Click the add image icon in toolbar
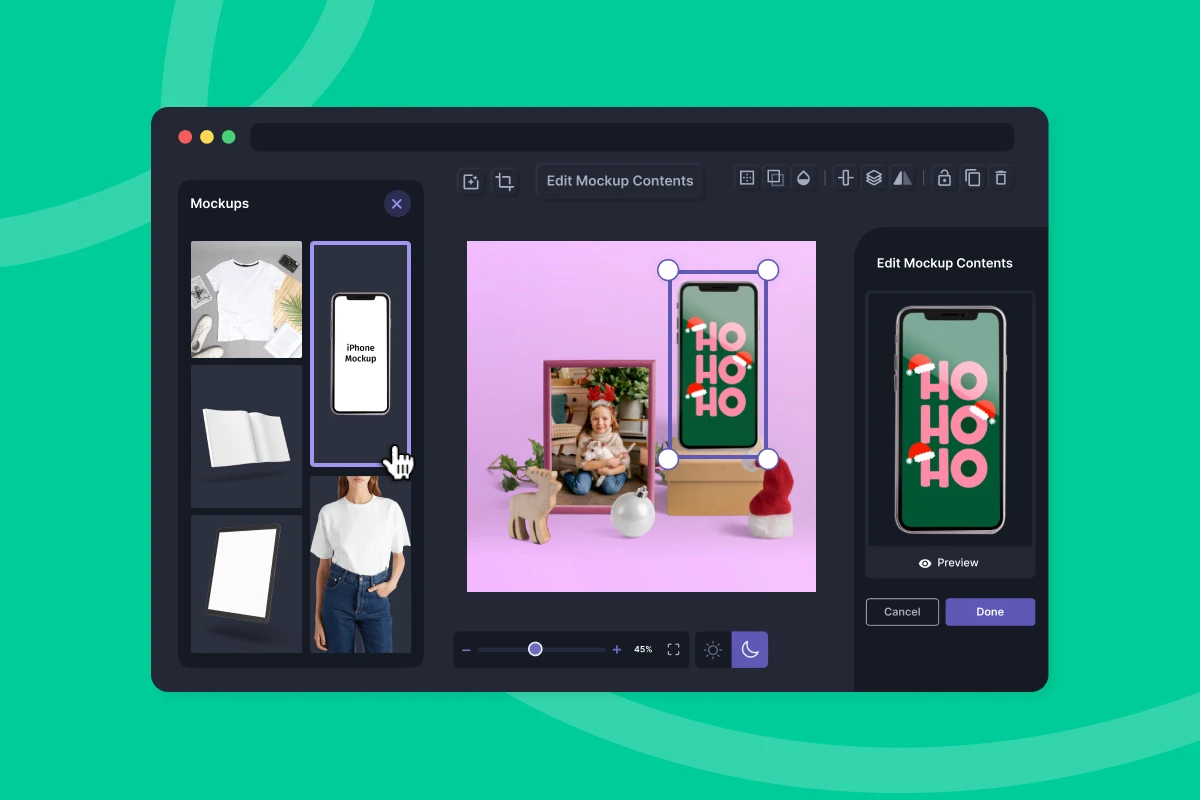The height and width of the screenshot is (800, 1200). point(471,181)
